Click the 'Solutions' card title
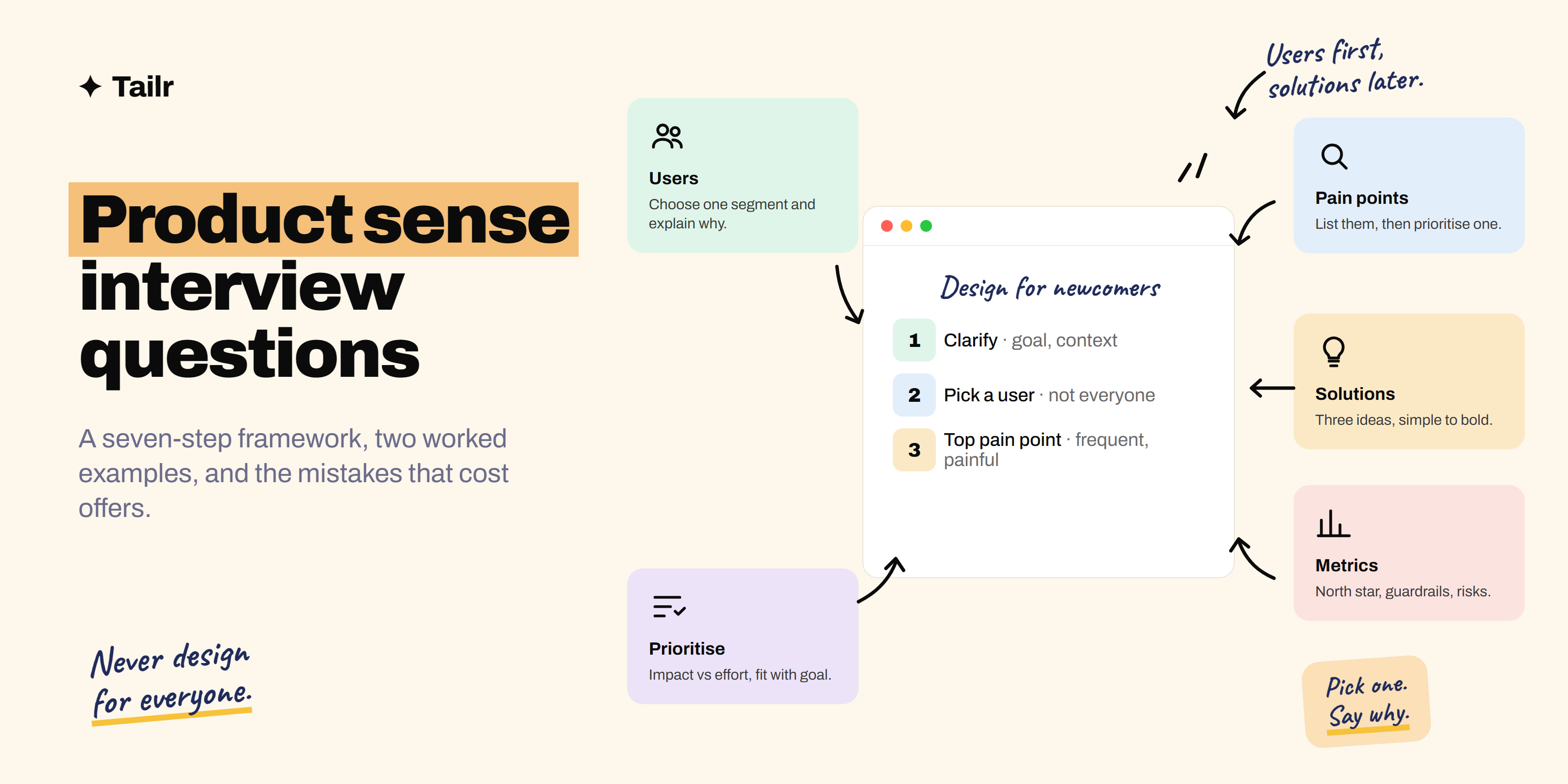The image size is (1568, 784). [x=1355, y=393]
